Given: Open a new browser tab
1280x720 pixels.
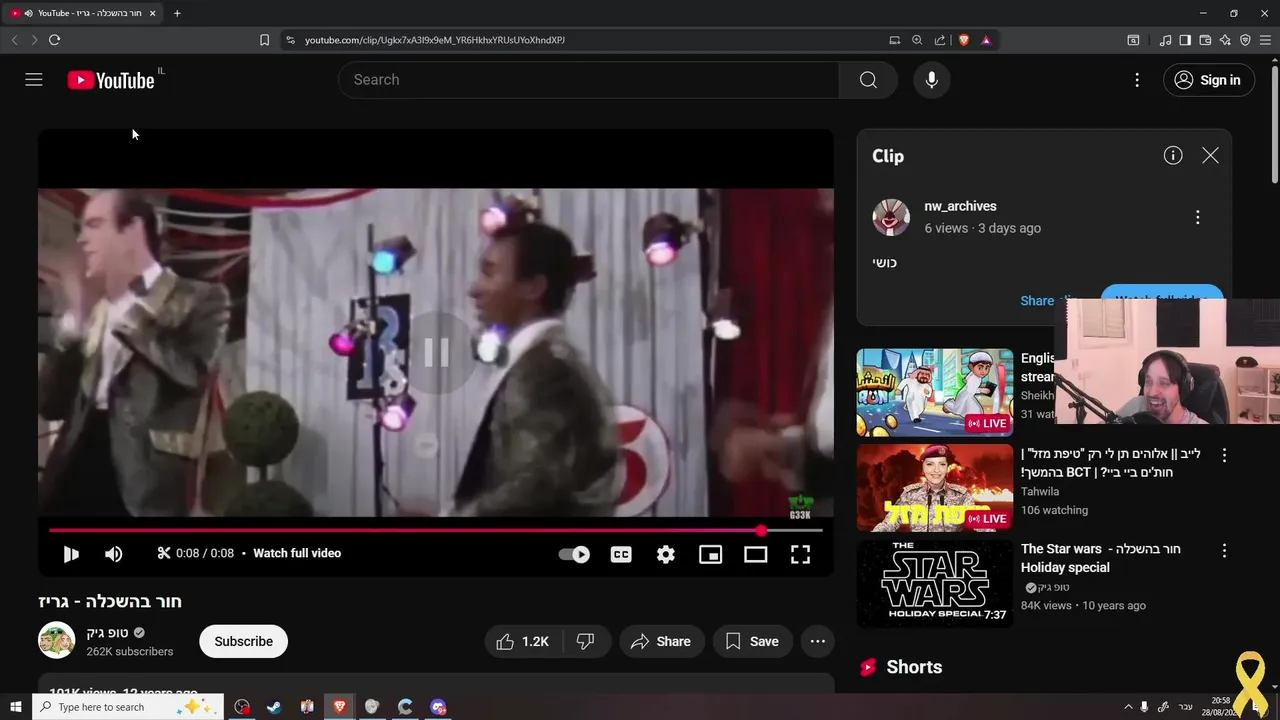Looking at the screenshot, I should coord(177,13).
